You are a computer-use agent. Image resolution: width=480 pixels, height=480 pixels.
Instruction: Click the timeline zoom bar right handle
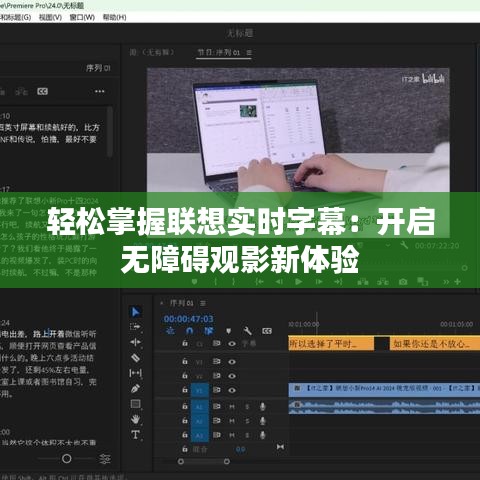(227, 461)
